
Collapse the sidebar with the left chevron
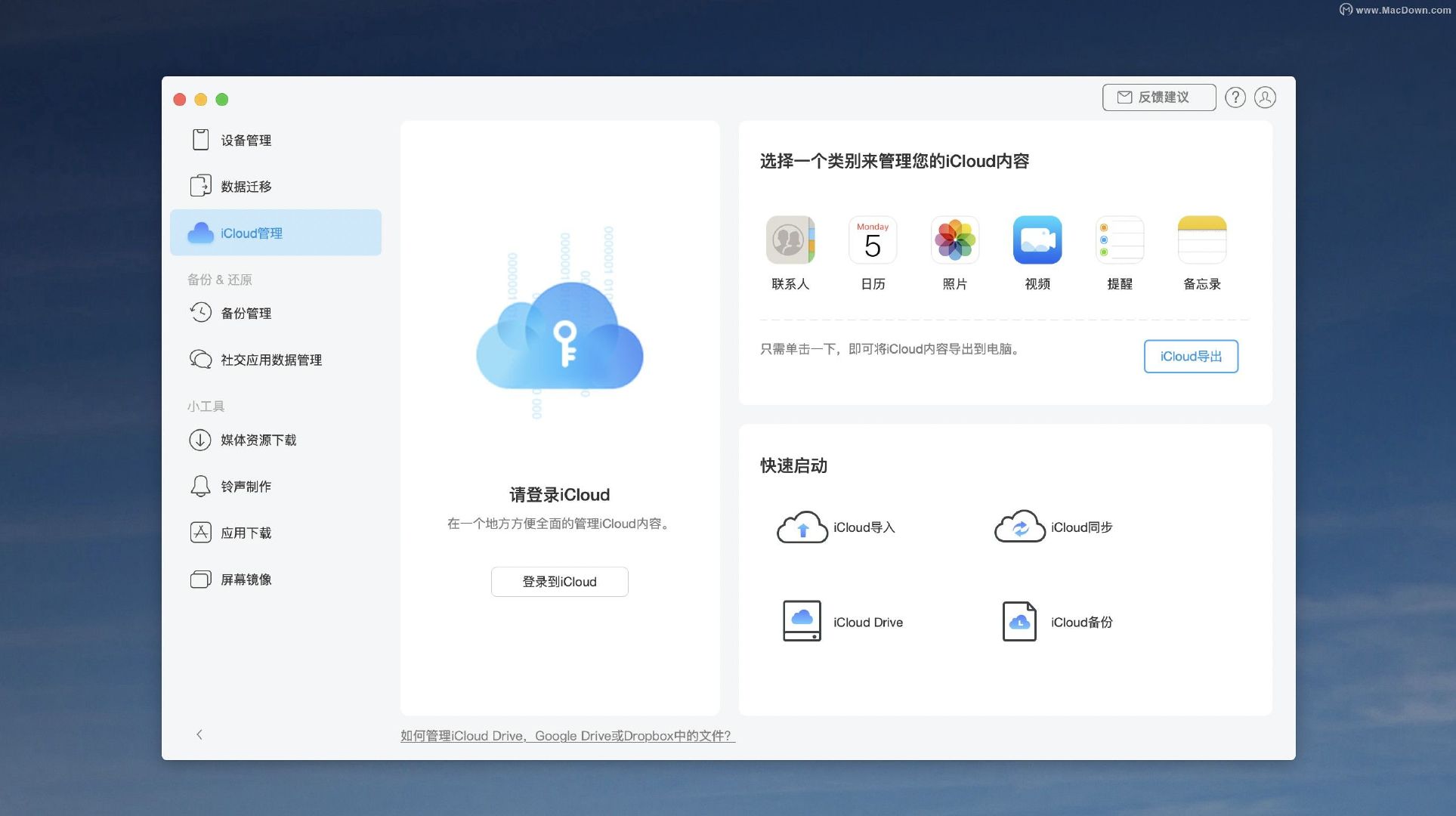pos(199,734)
